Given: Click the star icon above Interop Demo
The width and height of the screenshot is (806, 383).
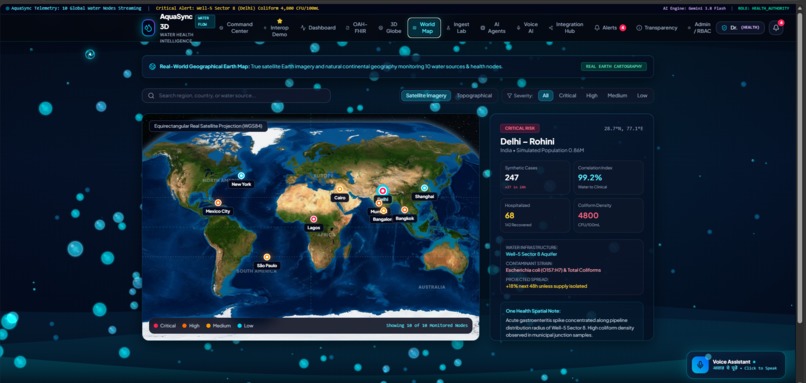Looking at the screenshot, I should coord(280,21).
